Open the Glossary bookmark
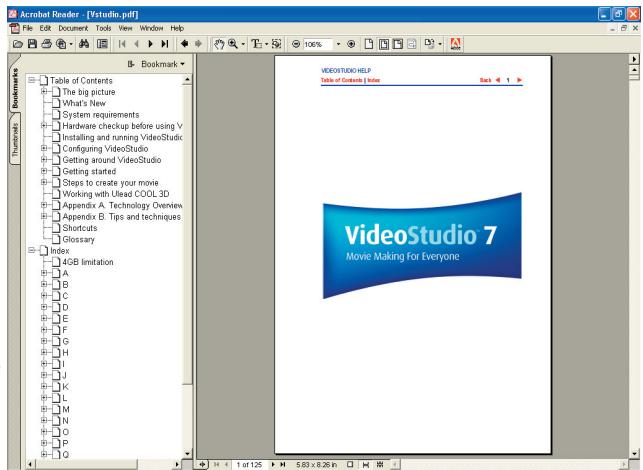 coord(78,239)
